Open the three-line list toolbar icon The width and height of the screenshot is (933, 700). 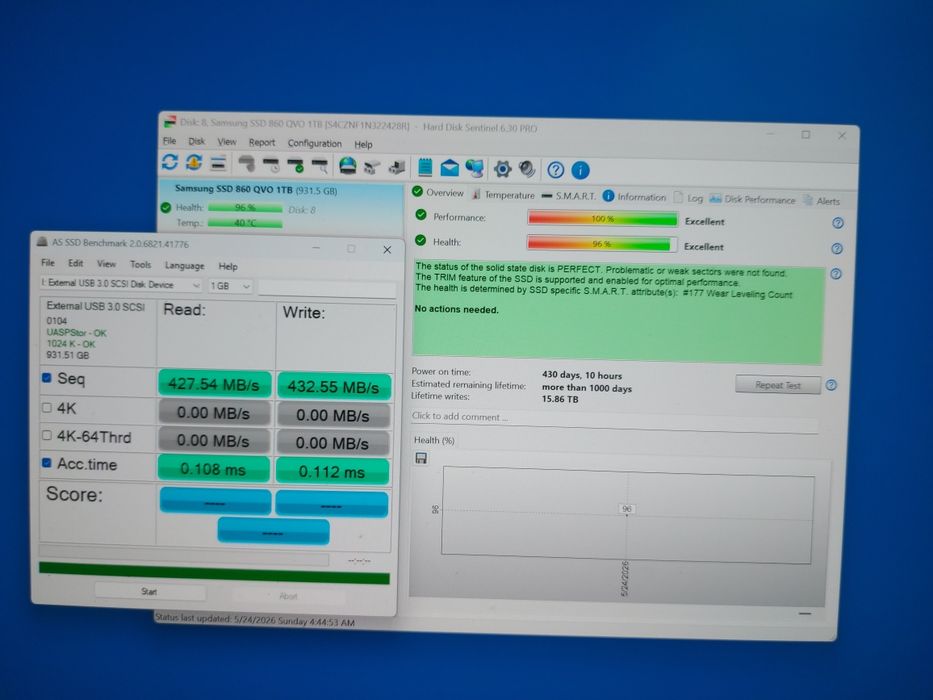pyautogui.click(x=218, y=162)
